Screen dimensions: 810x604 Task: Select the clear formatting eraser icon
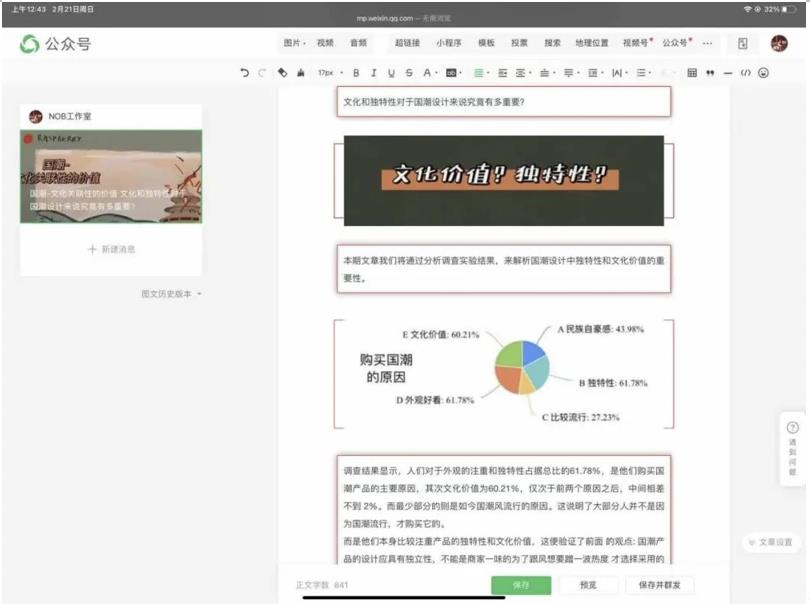coord(282,73)
